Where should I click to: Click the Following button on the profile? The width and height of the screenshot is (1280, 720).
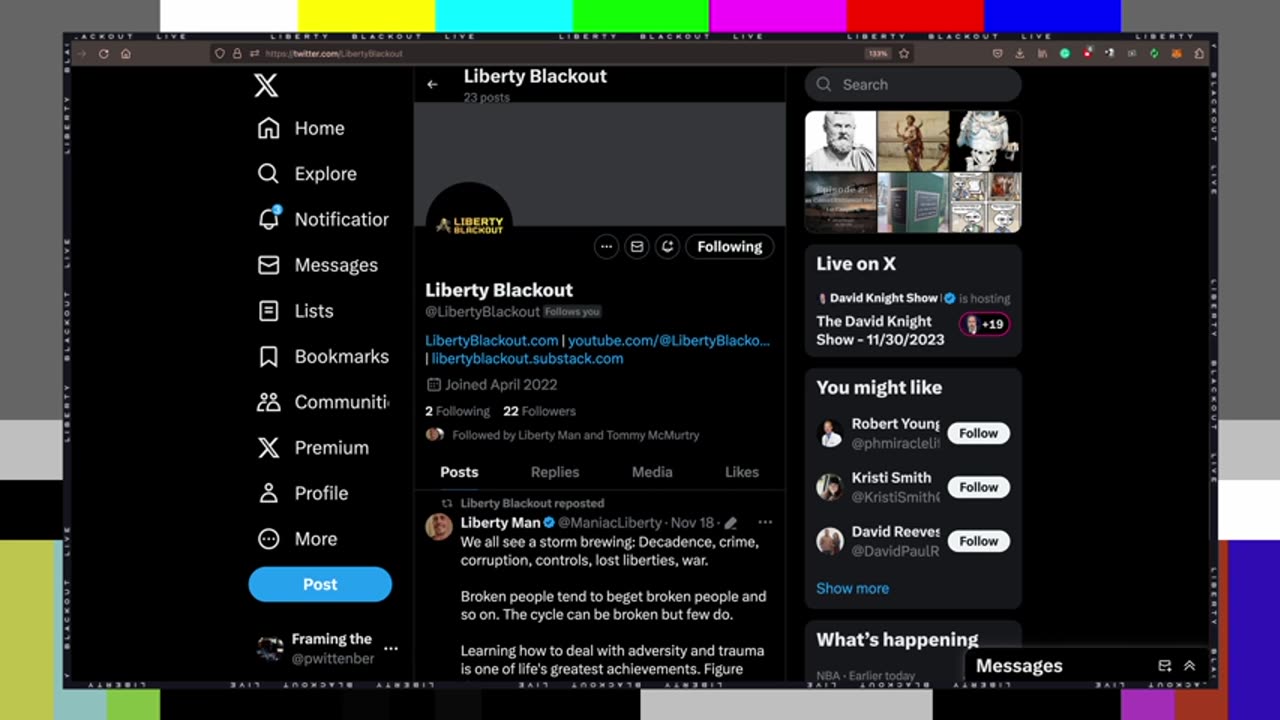[x=730, y=247]
